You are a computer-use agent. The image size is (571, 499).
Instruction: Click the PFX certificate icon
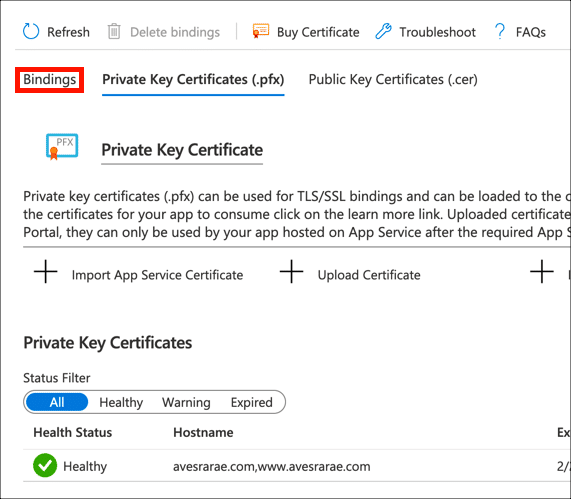tap(62, 146)
